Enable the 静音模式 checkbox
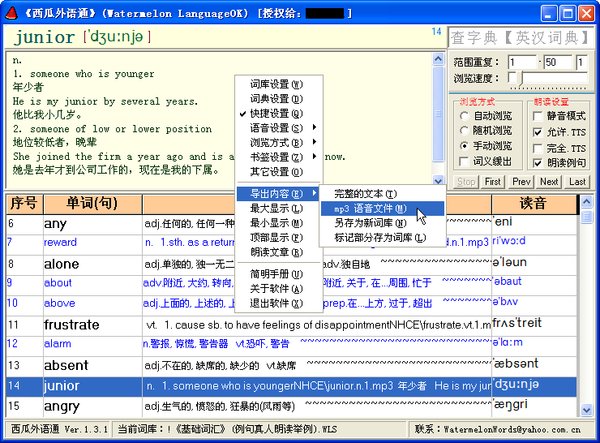This screenshot has height=443, width=600. coord(538,116)
